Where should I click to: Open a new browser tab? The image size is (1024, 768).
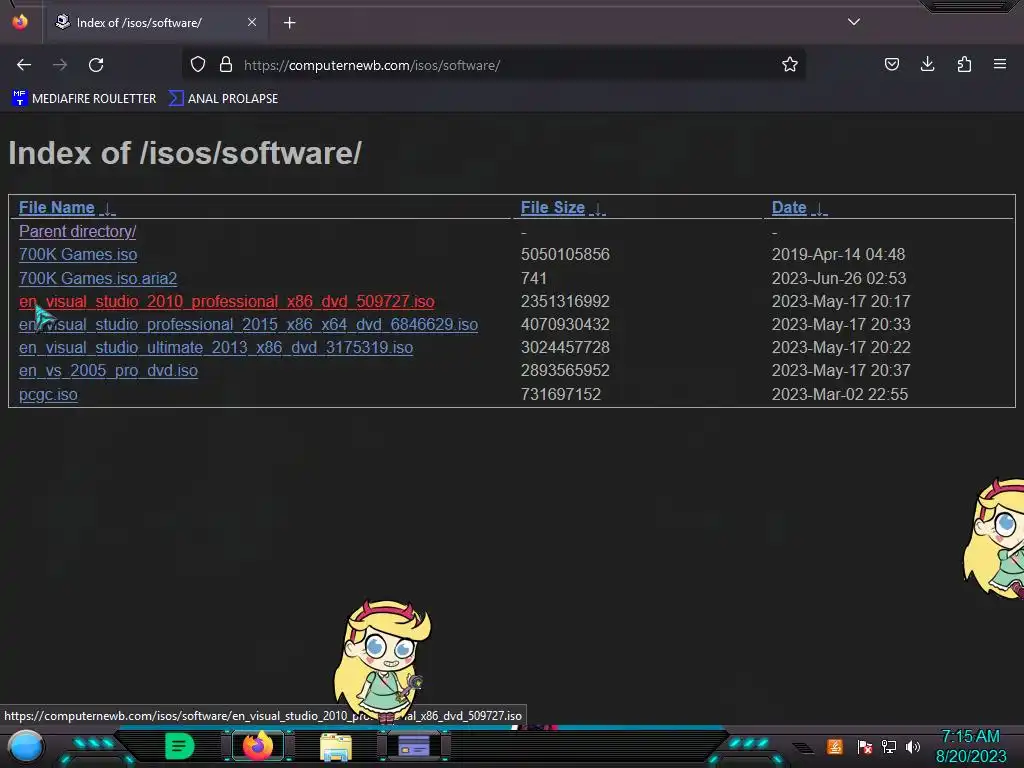(289, 23)
